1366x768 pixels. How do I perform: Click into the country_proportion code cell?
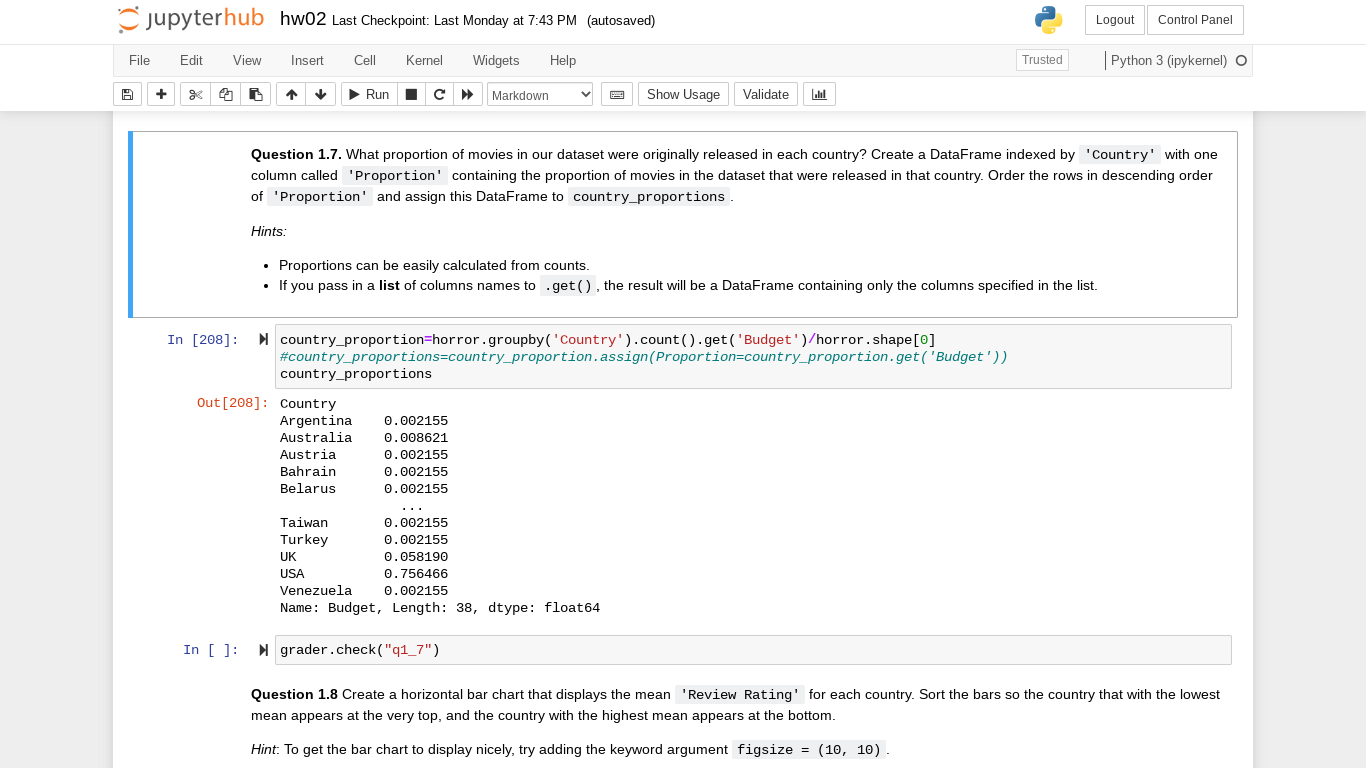click(753, 357)
